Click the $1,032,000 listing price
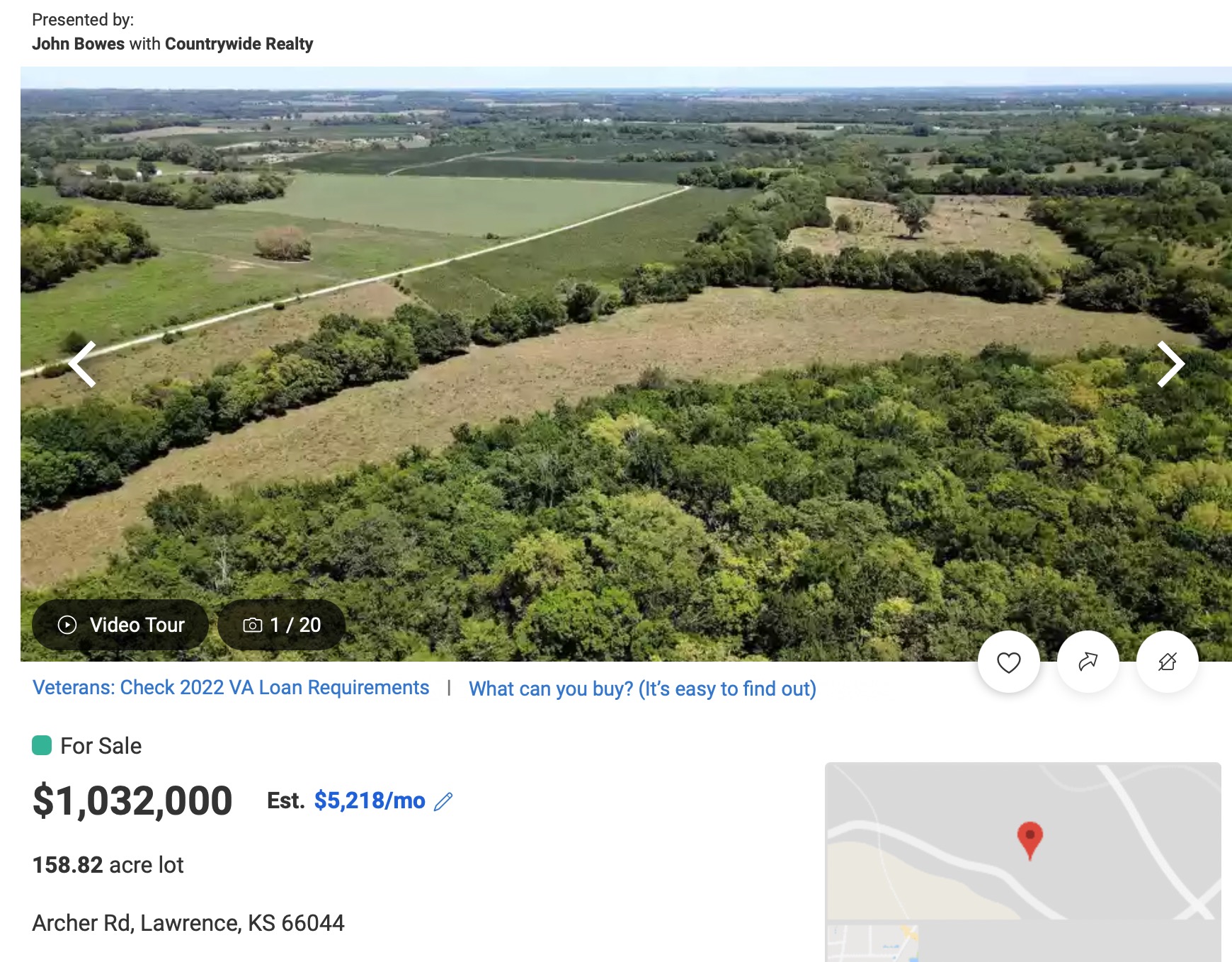 [x=132, y=801]
